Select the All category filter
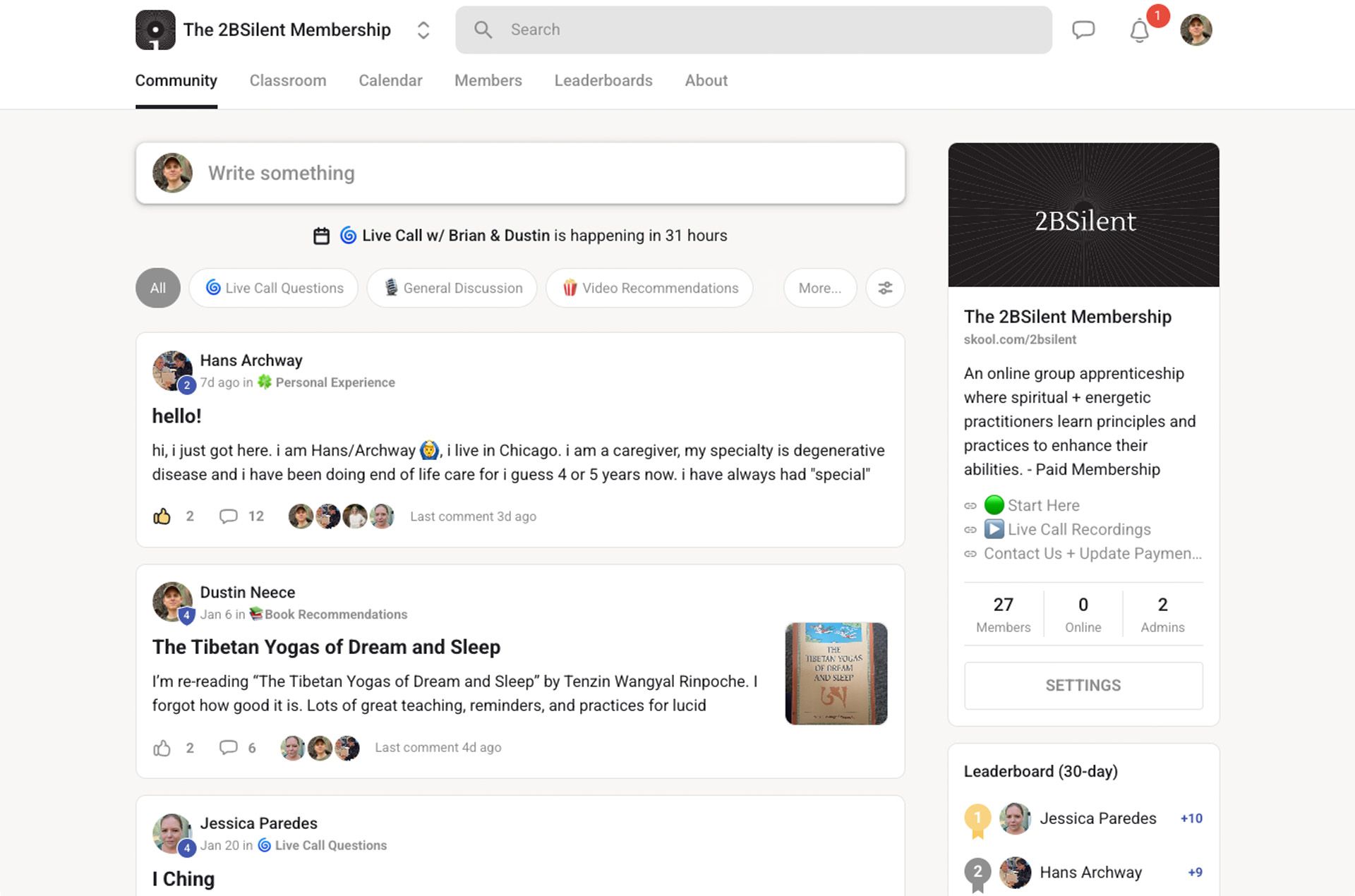The image size is (1355, 896). 158,288
